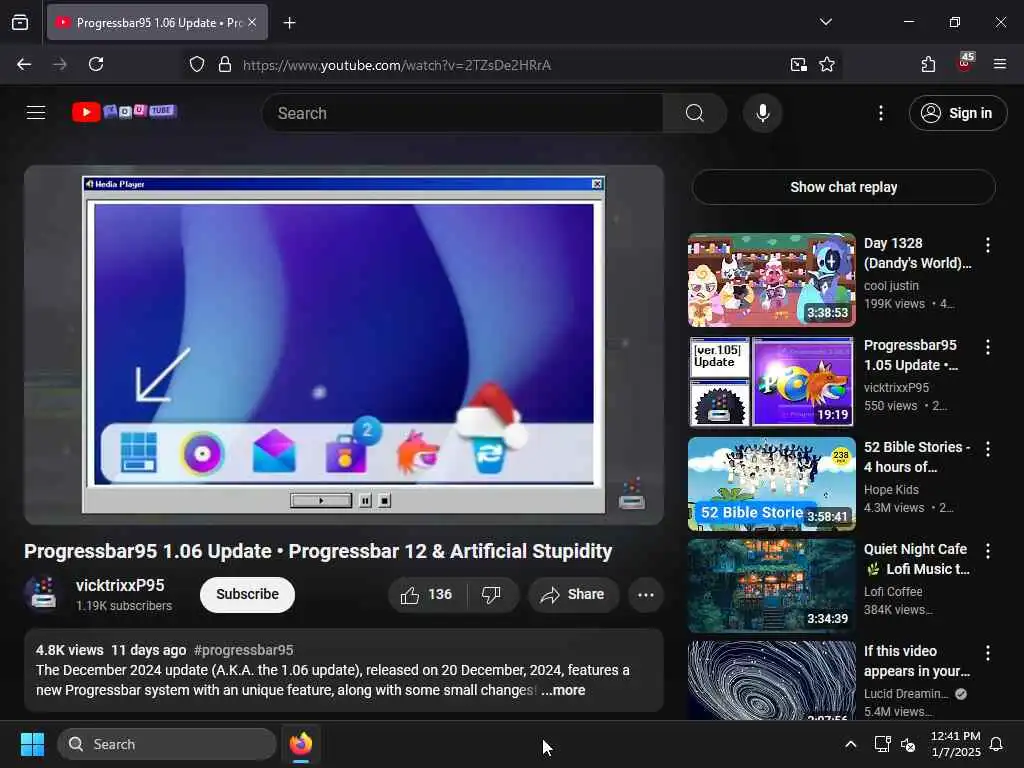Image resolution: width=1024 pixels, height=768 pixels.
Task: Open Firefox View icon left of tabs
Action: (20, 22)
